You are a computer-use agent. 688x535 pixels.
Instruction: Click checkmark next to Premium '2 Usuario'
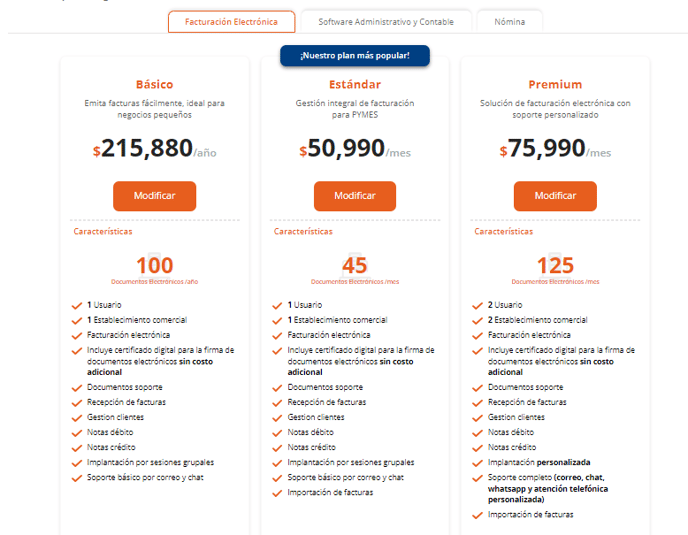(478, 305)
